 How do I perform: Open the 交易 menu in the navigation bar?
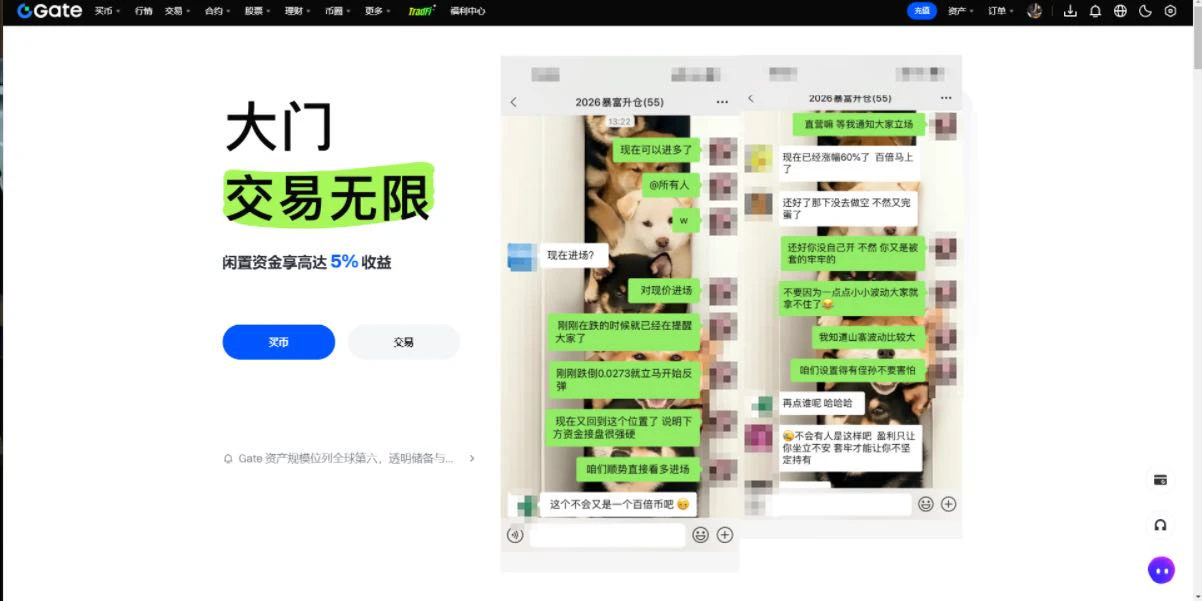[x=177, y=11]
